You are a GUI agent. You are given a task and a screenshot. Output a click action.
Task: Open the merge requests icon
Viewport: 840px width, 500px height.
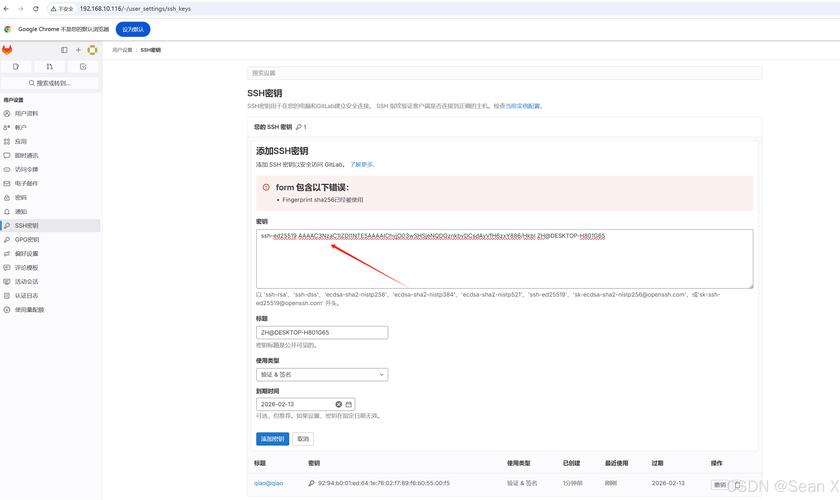[x=49, y=66]
